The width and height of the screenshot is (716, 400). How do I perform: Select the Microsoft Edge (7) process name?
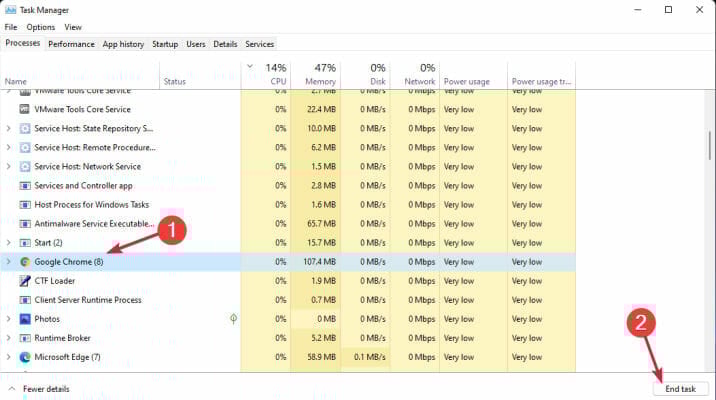tap(67, 357)
